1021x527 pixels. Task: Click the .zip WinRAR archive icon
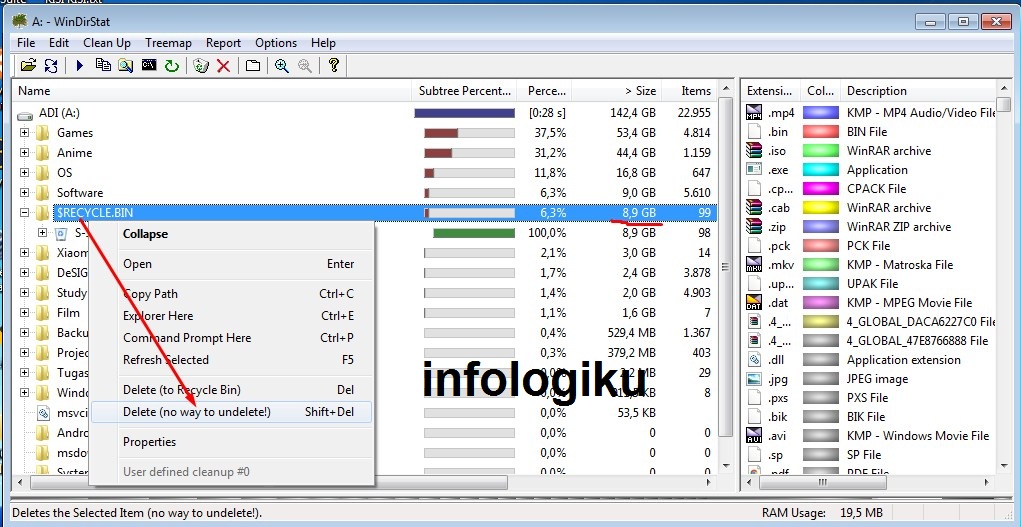(754, 227)
